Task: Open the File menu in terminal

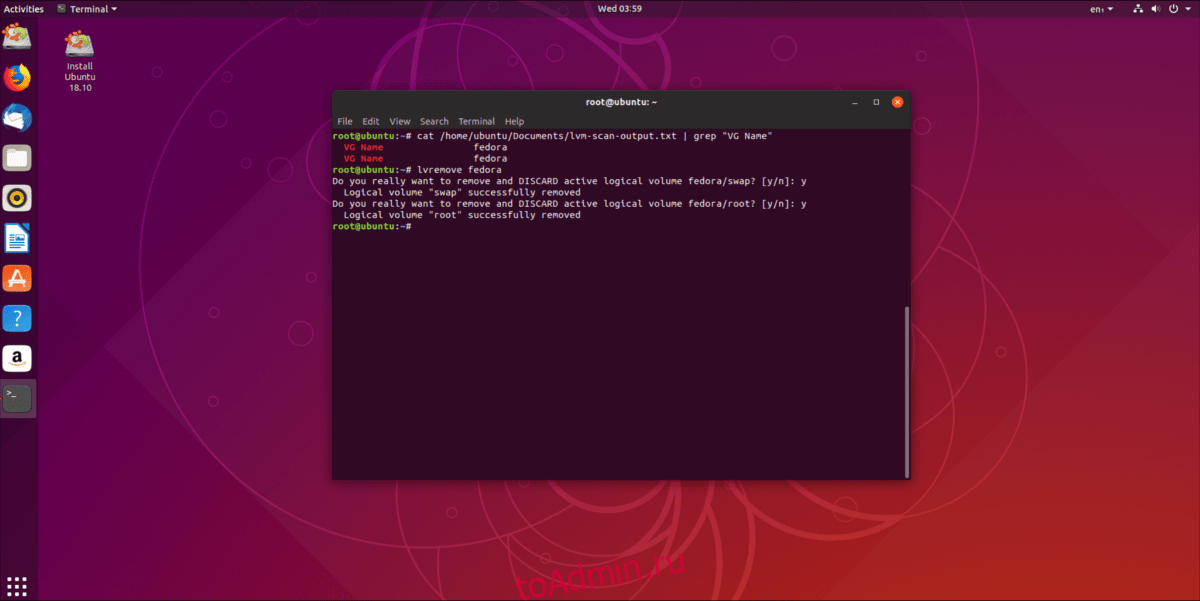Action: 344,121
